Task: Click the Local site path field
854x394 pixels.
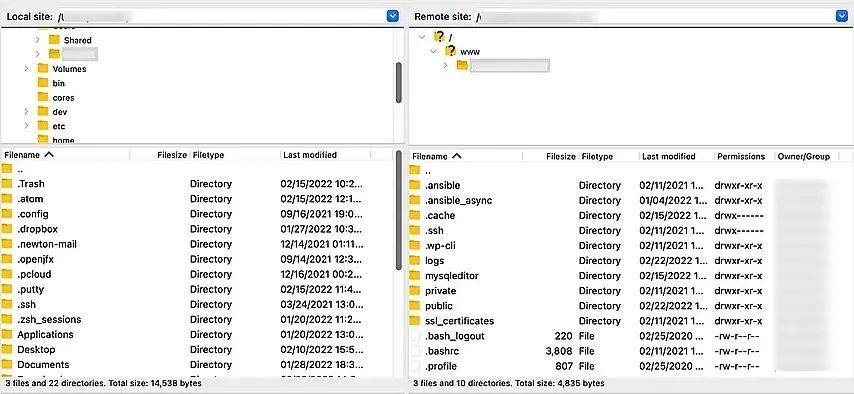Action: 220,17
